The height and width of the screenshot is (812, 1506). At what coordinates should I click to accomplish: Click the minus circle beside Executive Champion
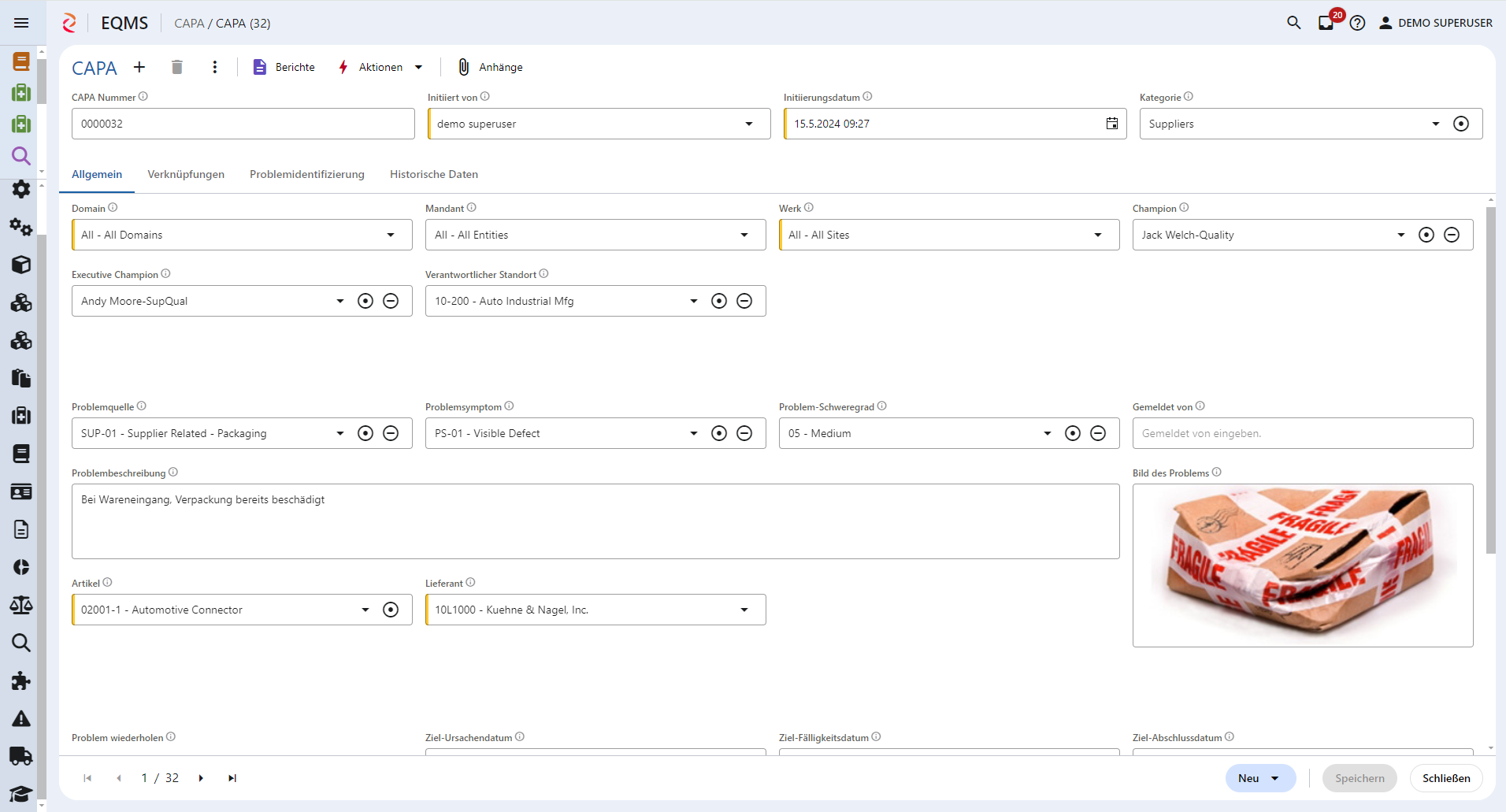391,301
